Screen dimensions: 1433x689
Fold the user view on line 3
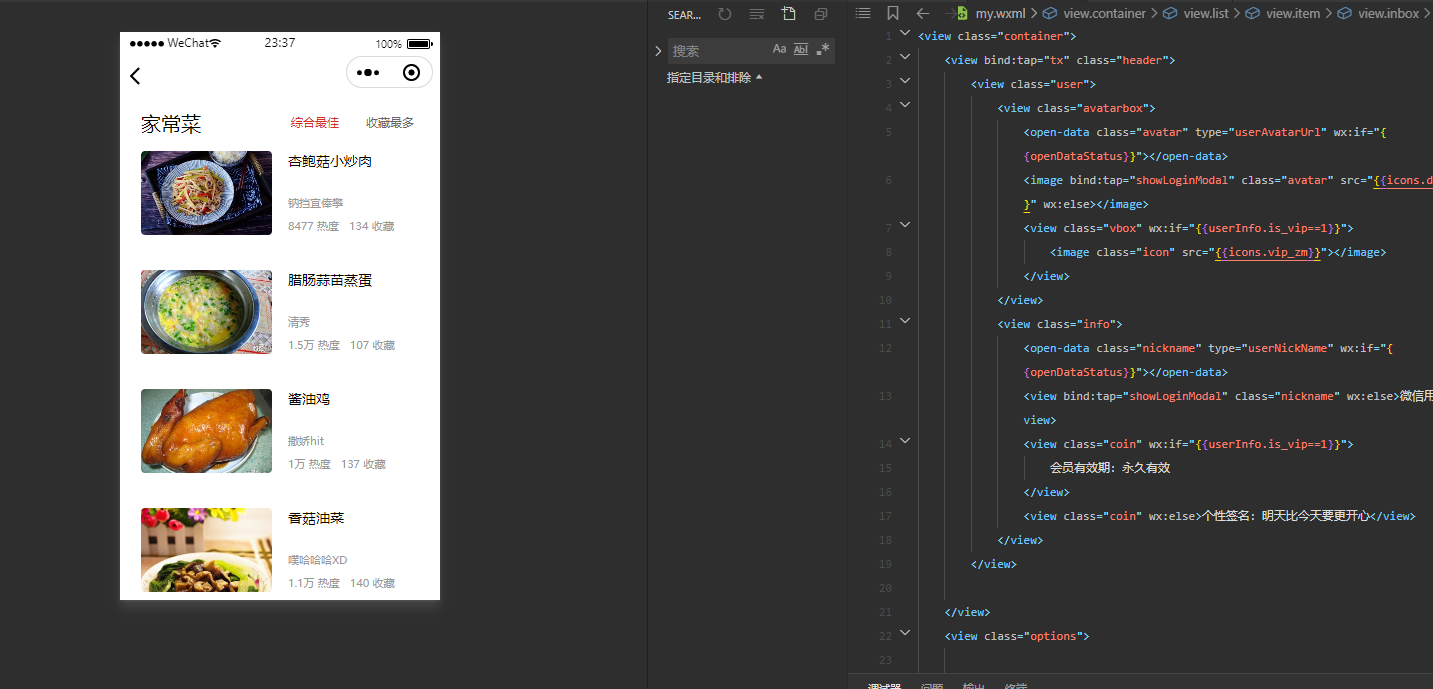coord(905,80)
